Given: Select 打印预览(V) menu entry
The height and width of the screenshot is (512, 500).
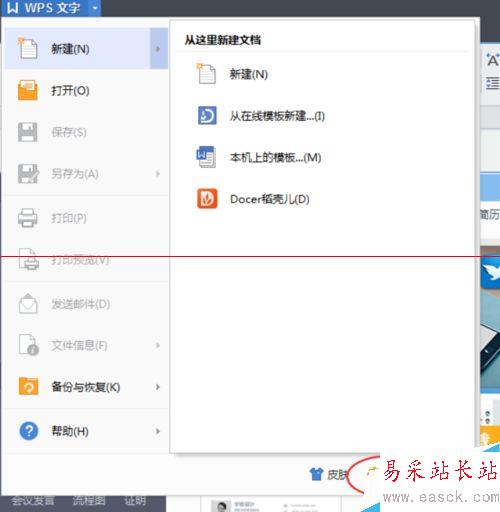Looking at the screenshot, I should (x=86, y=260).
